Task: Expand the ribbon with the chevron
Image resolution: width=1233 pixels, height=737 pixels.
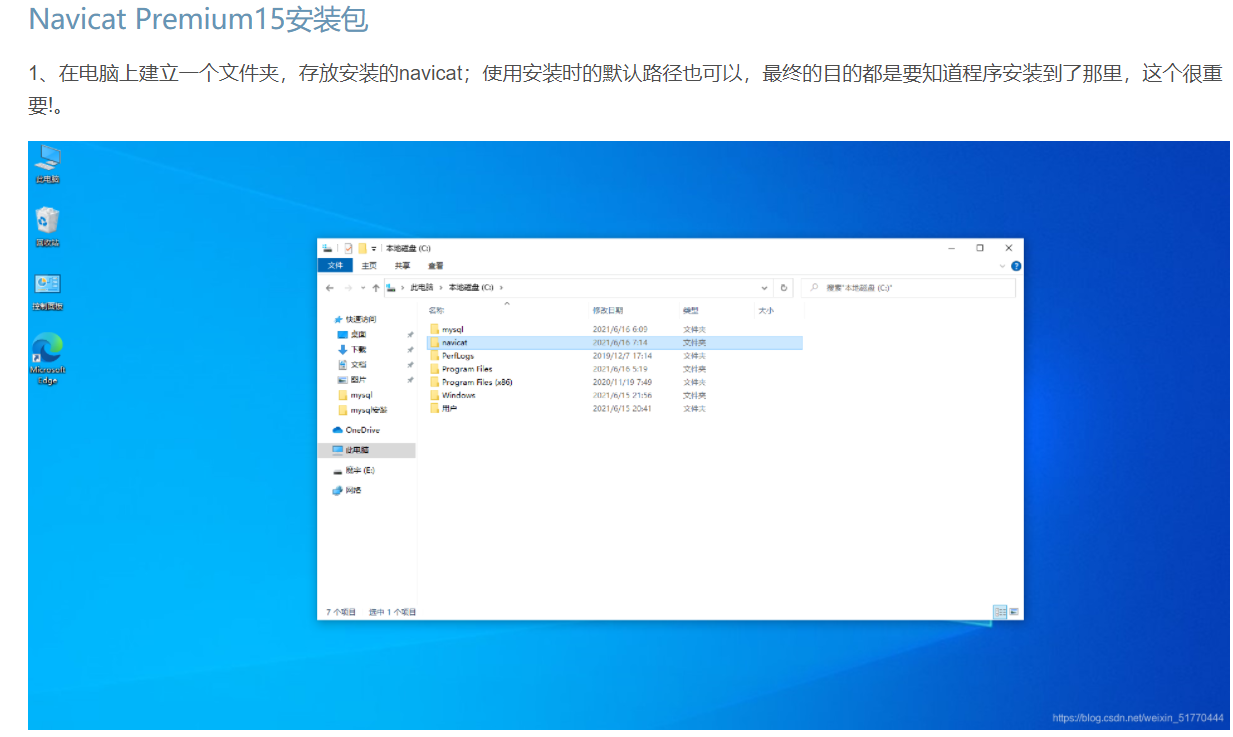Action: point(1003,266)
